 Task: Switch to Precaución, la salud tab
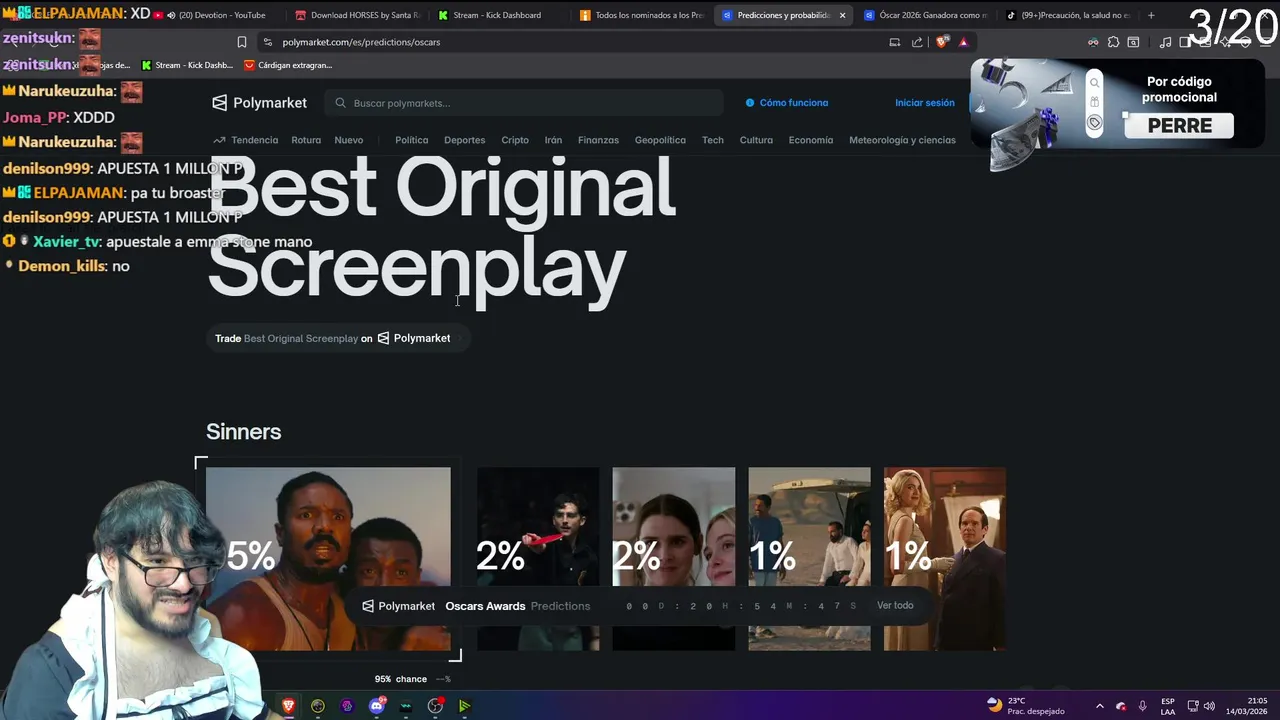tap(1068, 15)
